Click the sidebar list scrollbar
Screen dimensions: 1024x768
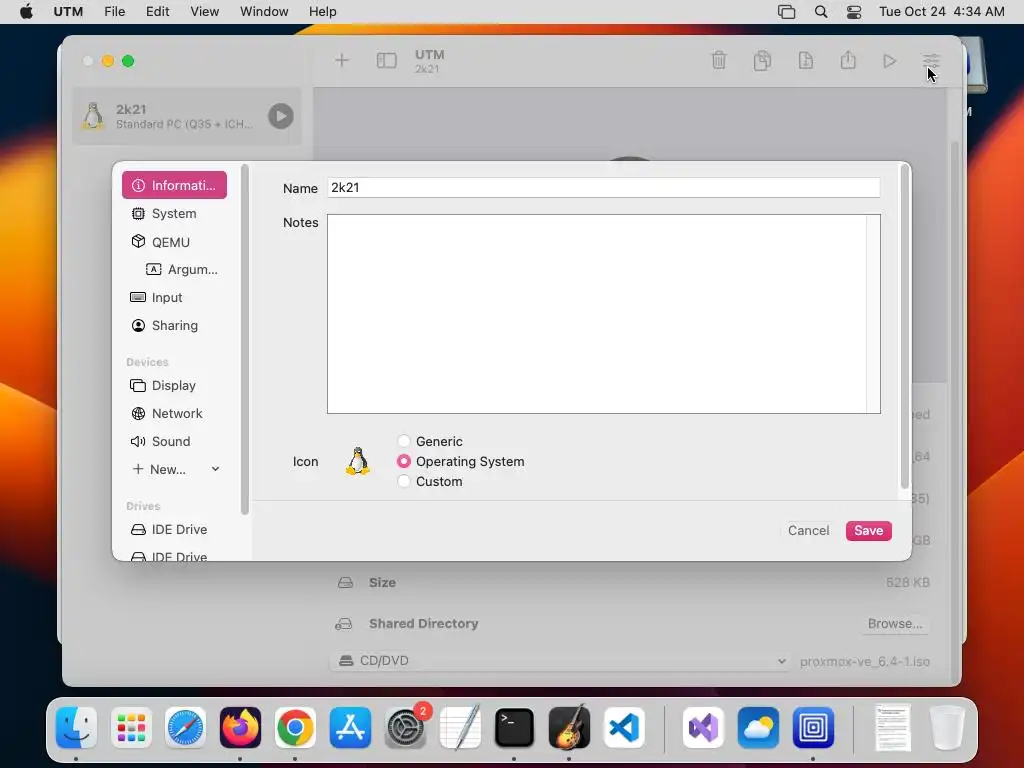tap(245, 340)
